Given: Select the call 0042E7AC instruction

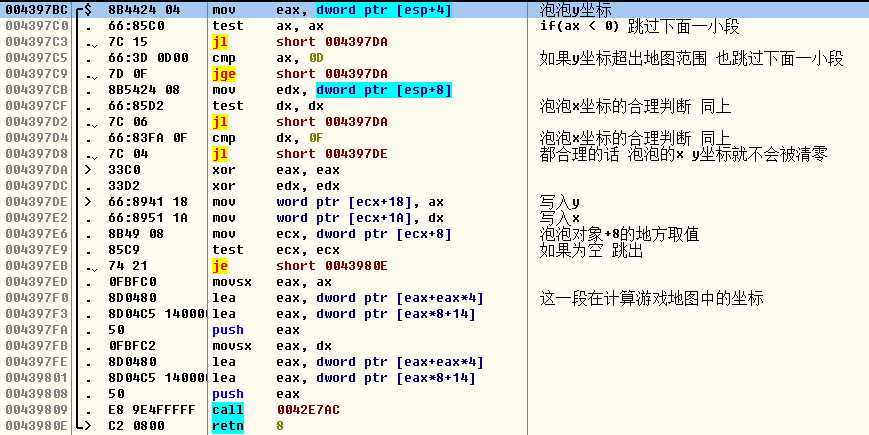Looking at the screenshot, I should [x=276, y=410].
